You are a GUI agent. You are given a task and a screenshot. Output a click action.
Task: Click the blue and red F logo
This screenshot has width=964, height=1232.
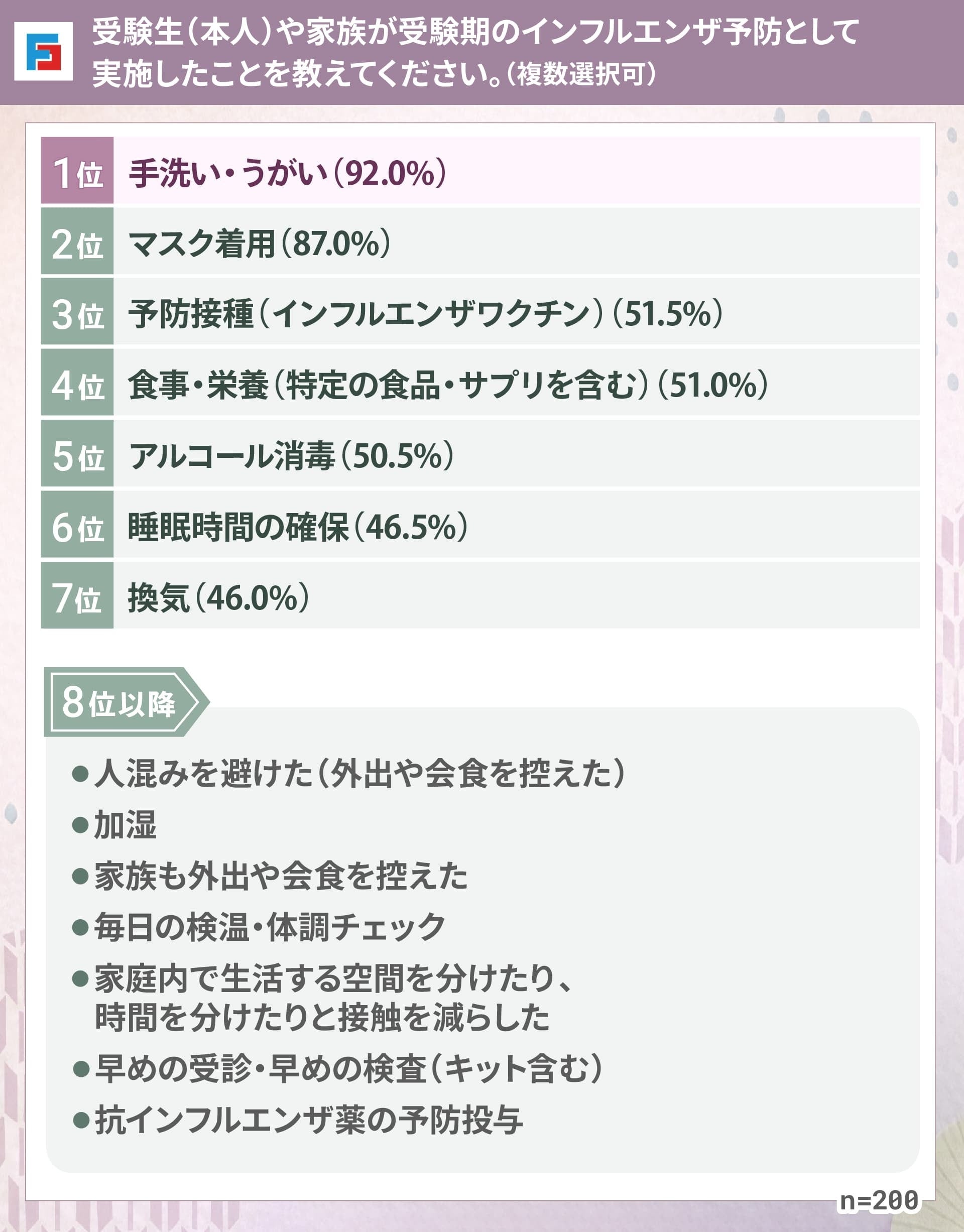(x=44, y=51)
